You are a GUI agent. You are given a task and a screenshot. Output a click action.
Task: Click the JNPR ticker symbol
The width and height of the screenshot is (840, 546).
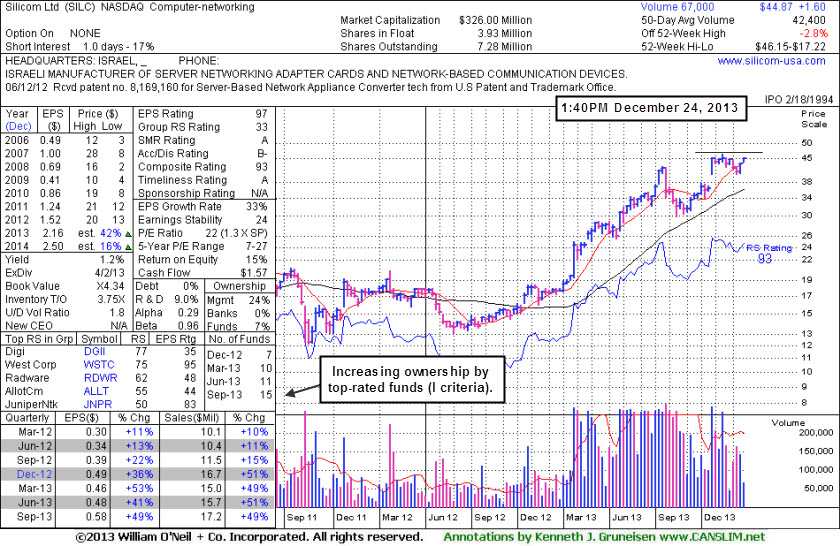(98, 405)
